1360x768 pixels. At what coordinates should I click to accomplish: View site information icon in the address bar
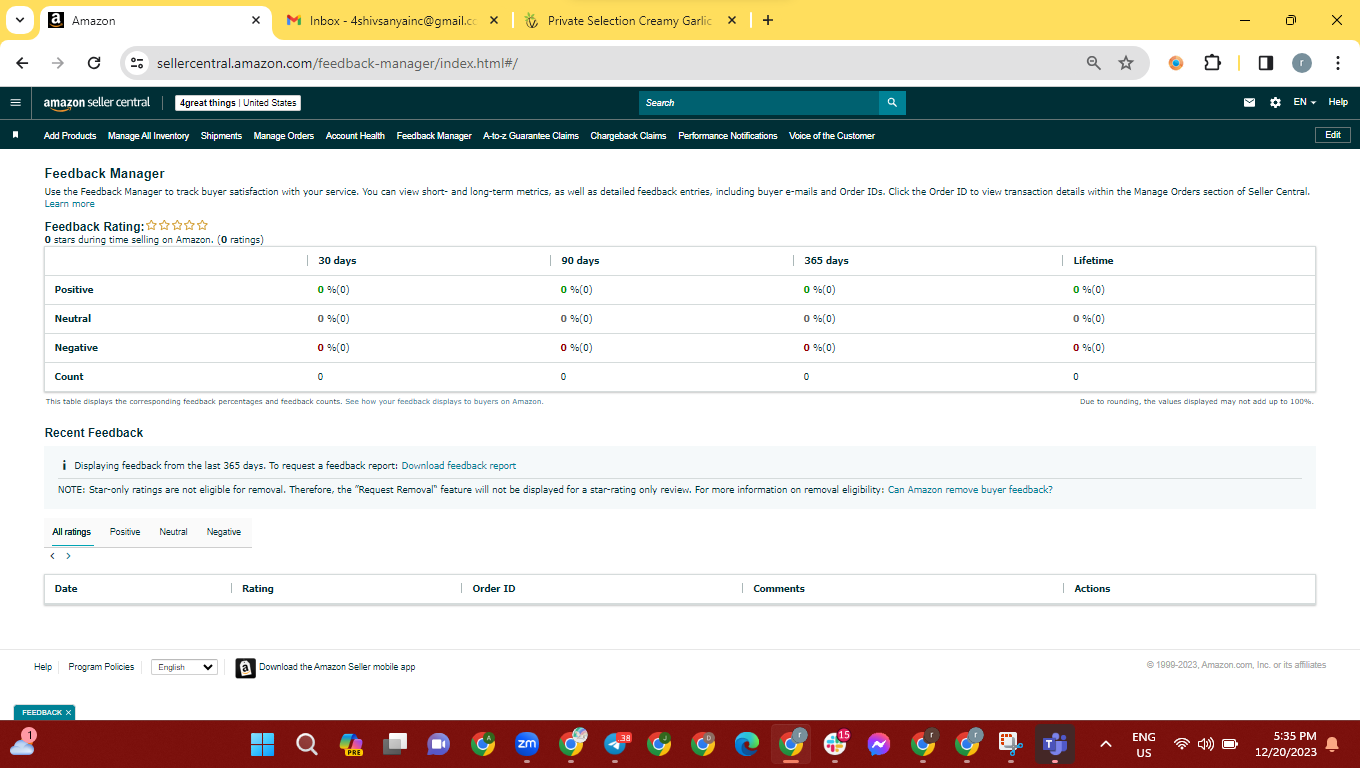click(138, 63)
